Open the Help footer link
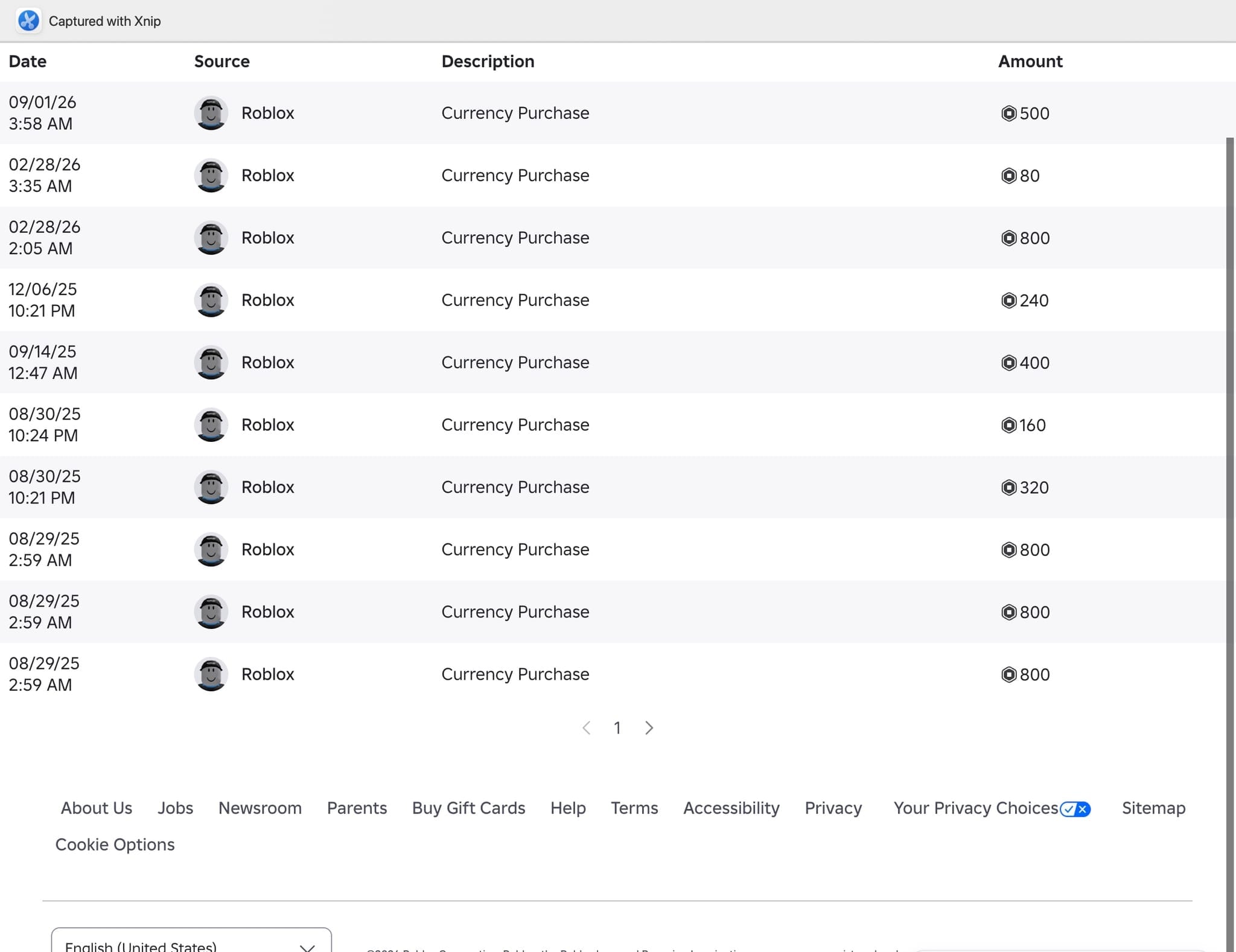The image size is (1236, 952). pos(568,808)
